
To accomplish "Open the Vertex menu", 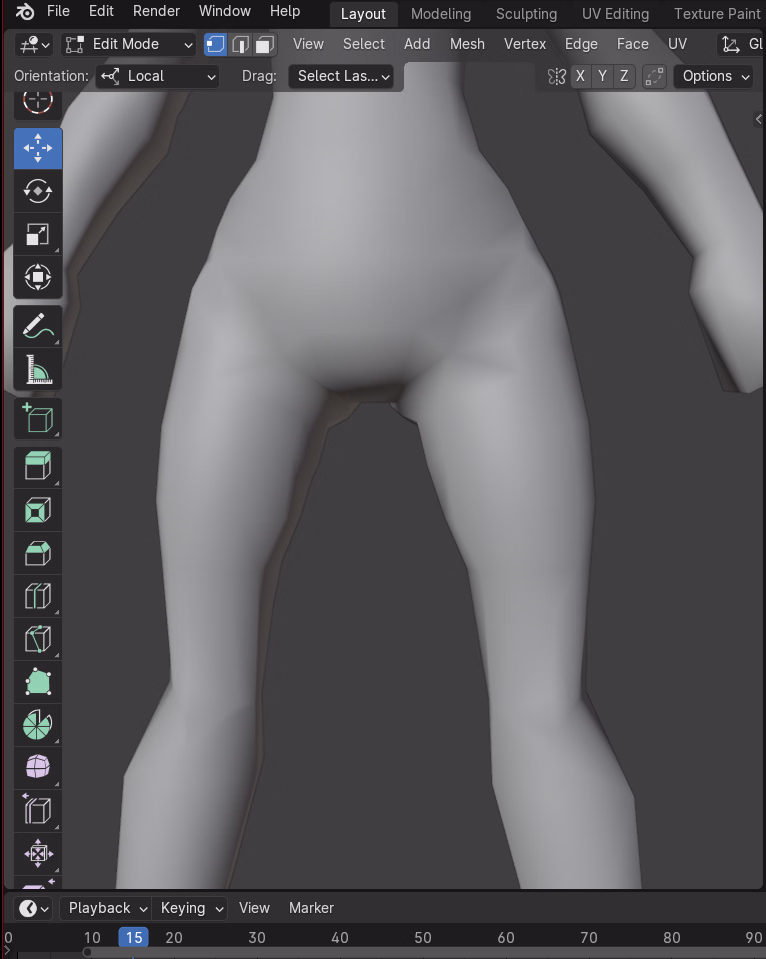I will [525, 44].
